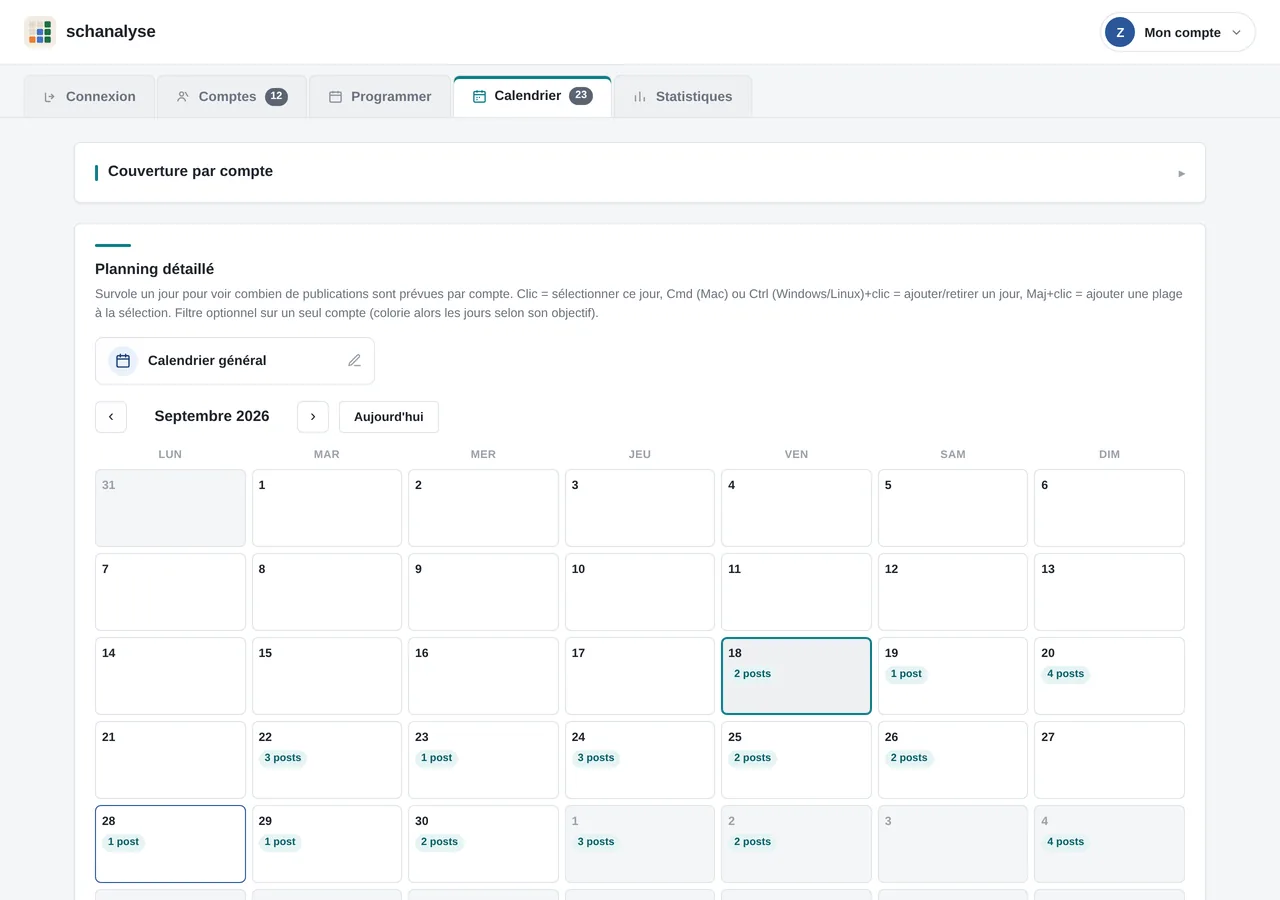Select October 3 in the calendar
Viewport: 1280px width, 900px height.
(x=953, y=844)
